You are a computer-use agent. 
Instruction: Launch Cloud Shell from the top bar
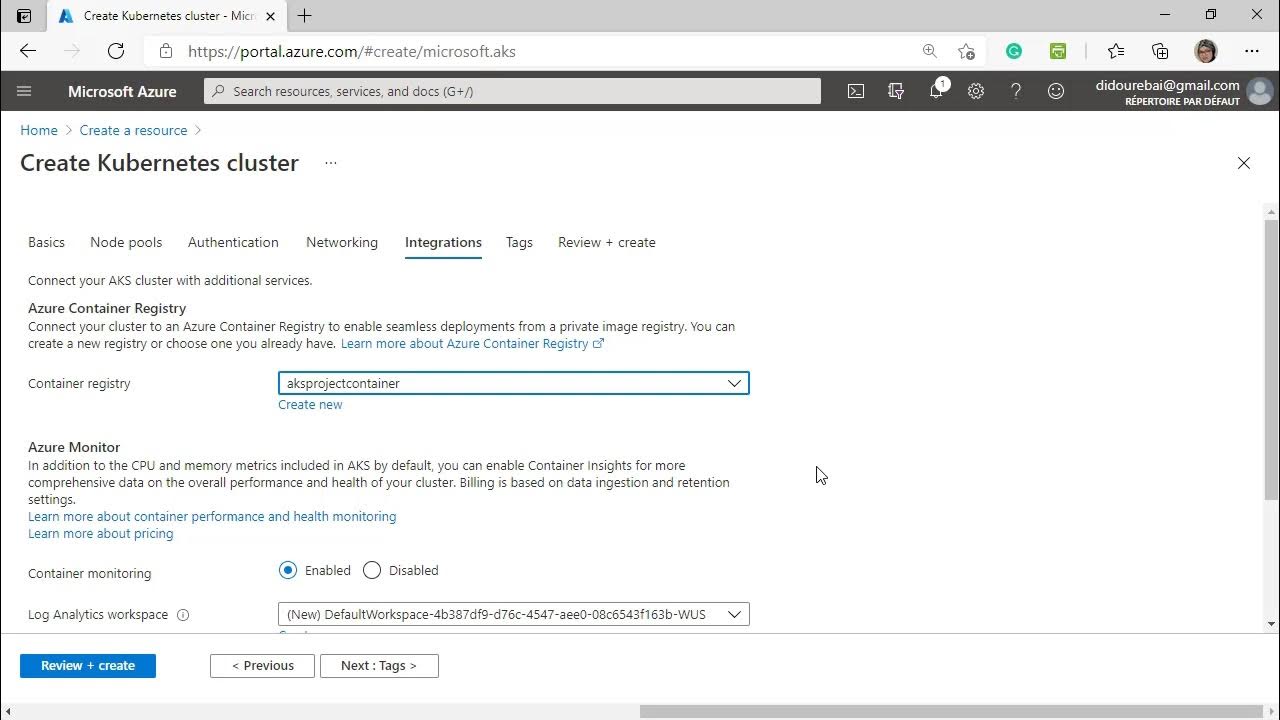(x=856, y=91)
